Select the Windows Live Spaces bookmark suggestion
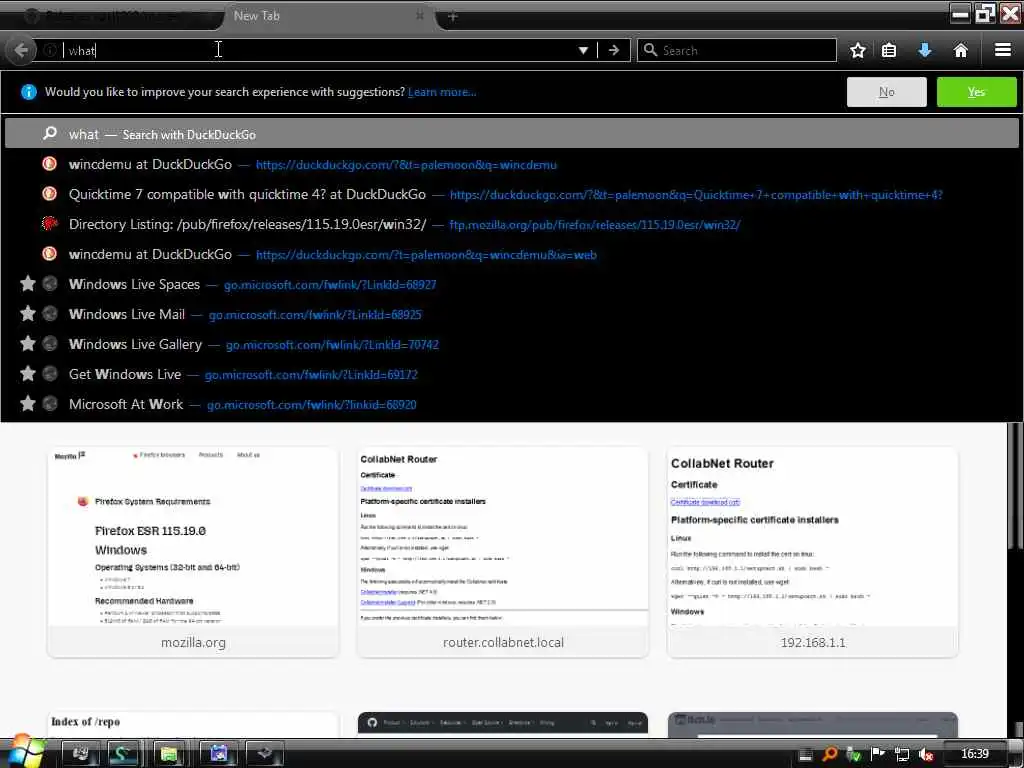Viewport: 1024px width, 768px height. (x=512, y=285)
